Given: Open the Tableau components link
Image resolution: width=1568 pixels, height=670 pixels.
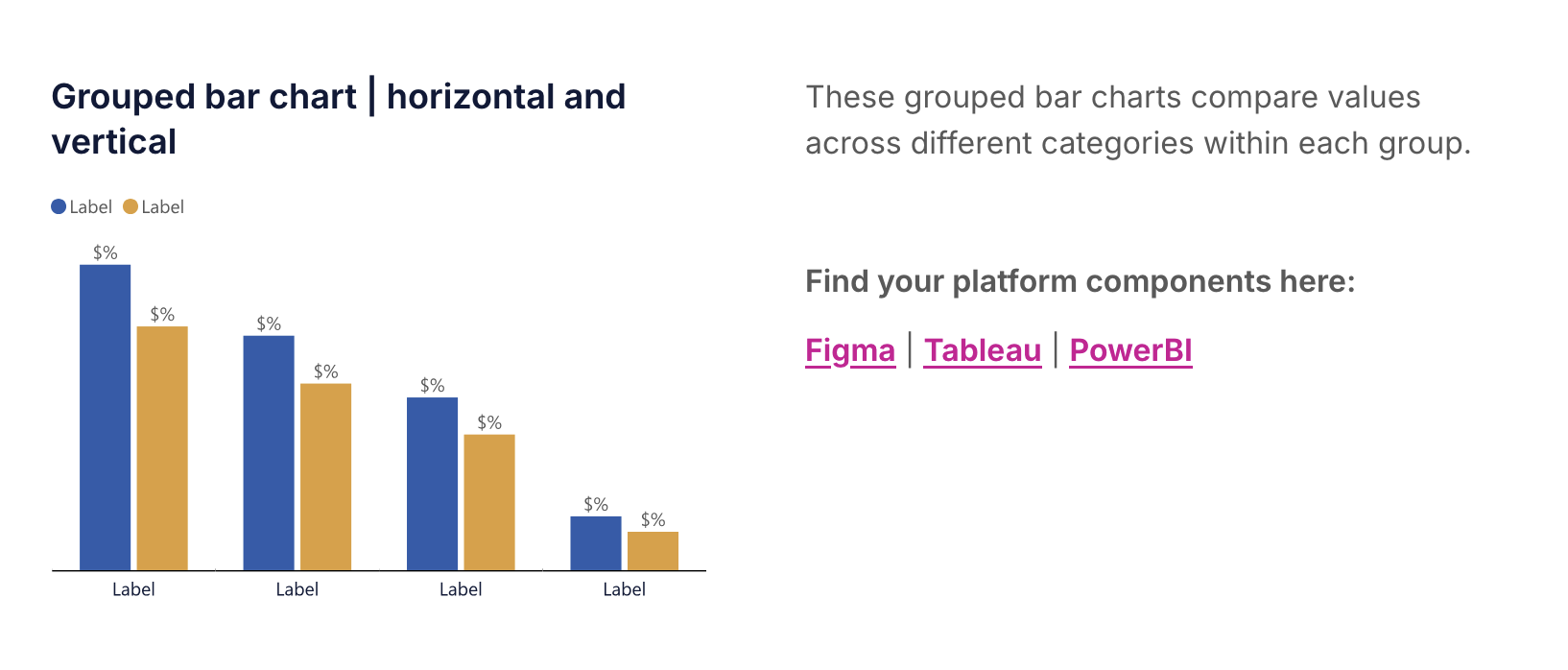Looking at the screenshot, I should click(x=983, y=350).
